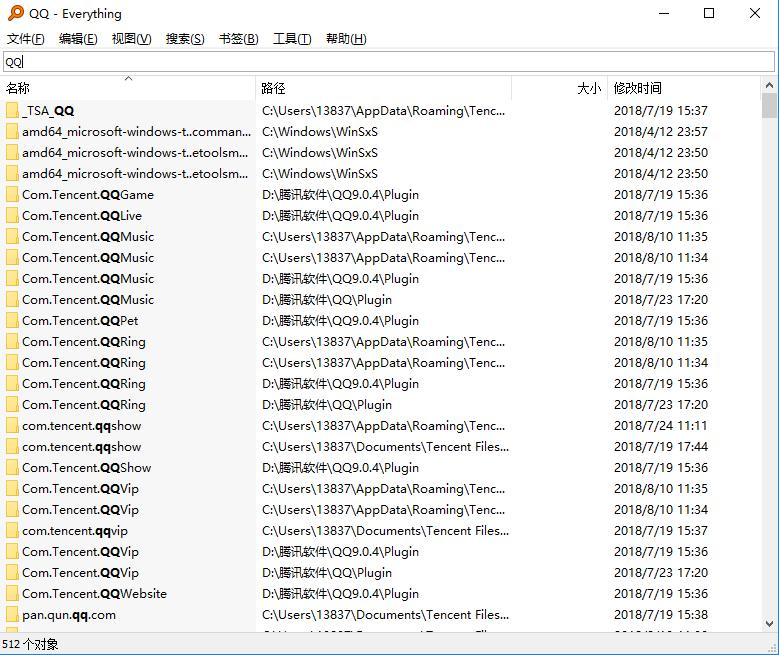Select Com.Tencent.QQPet folder name
Screen dimensions: 779x655
click(x=80, y=321)
